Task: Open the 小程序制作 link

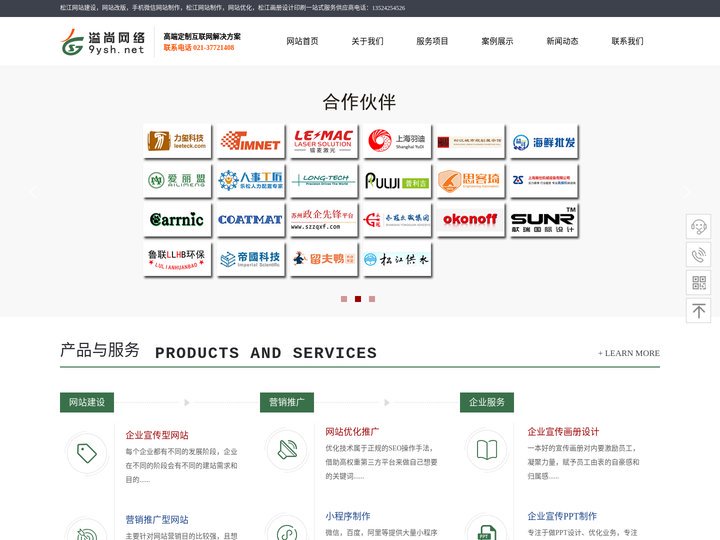Action: click(348, 516)
